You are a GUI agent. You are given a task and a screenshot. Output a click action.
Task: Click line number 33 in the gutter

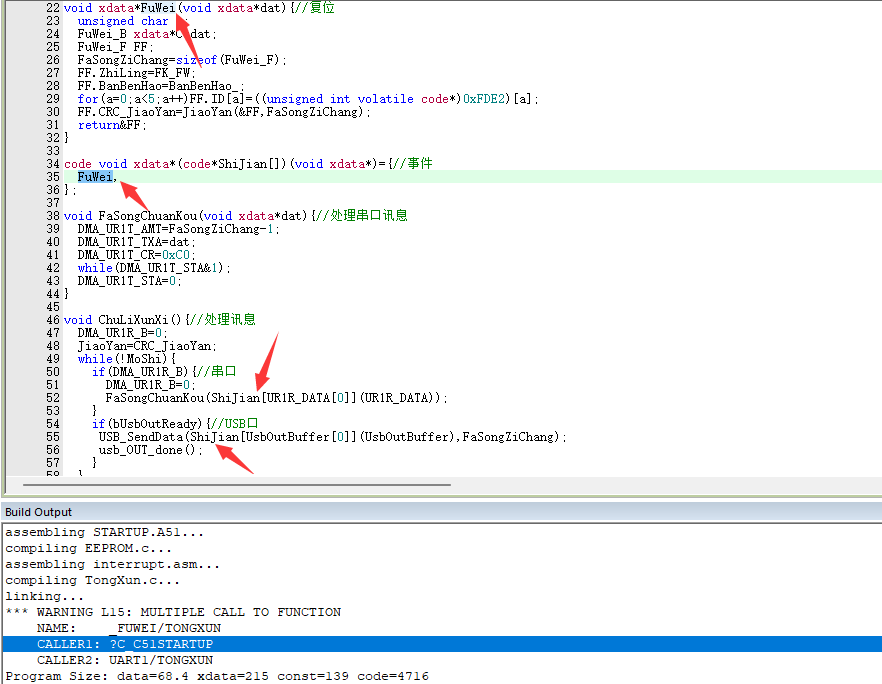pos(53,151)
